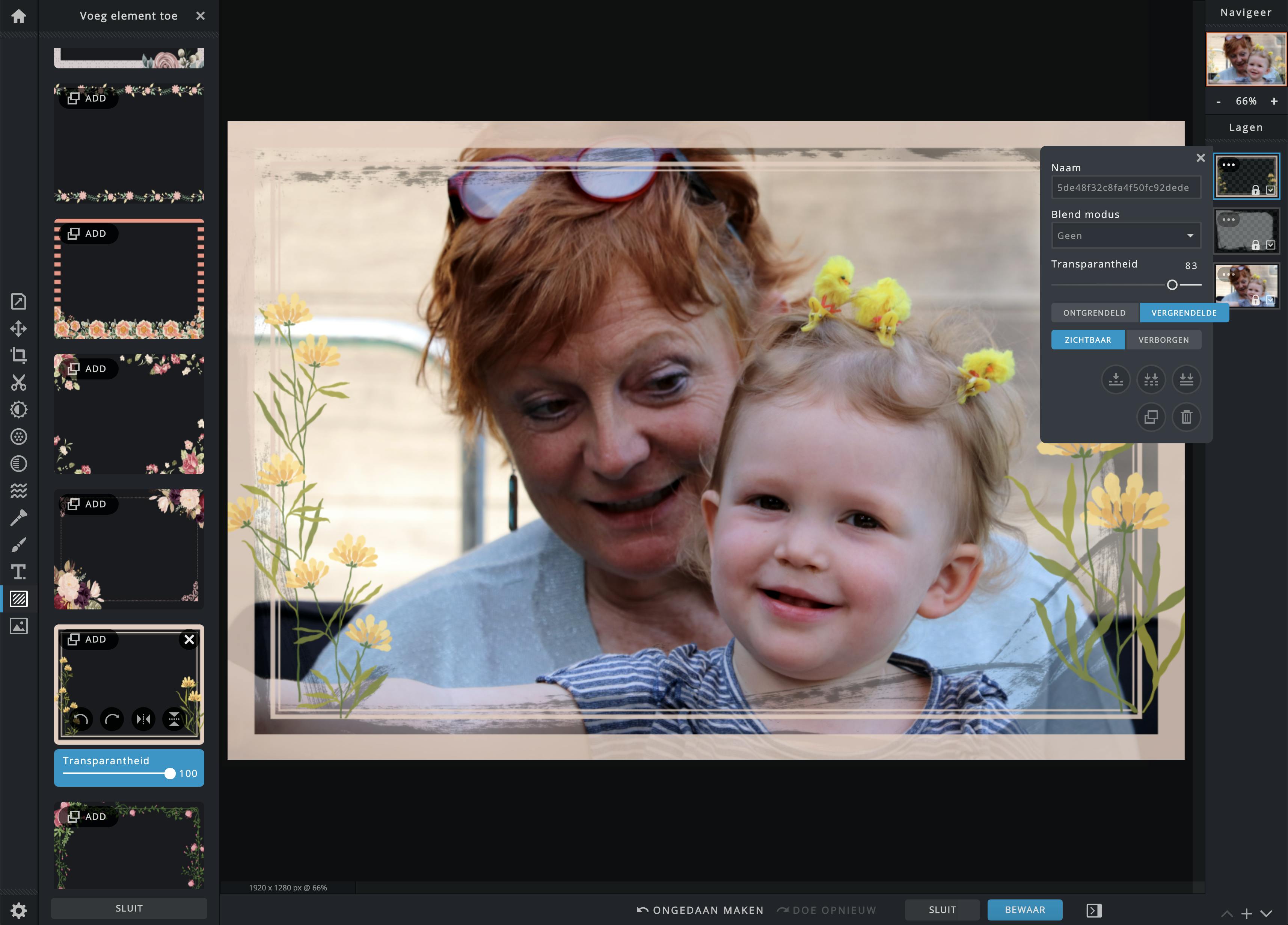The width and height of the screenshot is (1288, 925).
Task: Open settings gear at bottom left
Action: (19, 910)
